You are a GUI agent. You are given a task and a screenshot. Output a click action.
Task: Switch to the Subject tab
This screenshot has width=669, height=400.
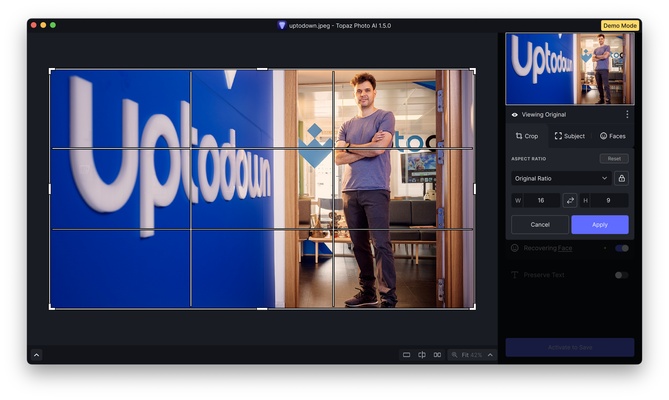tap(570, 136)
